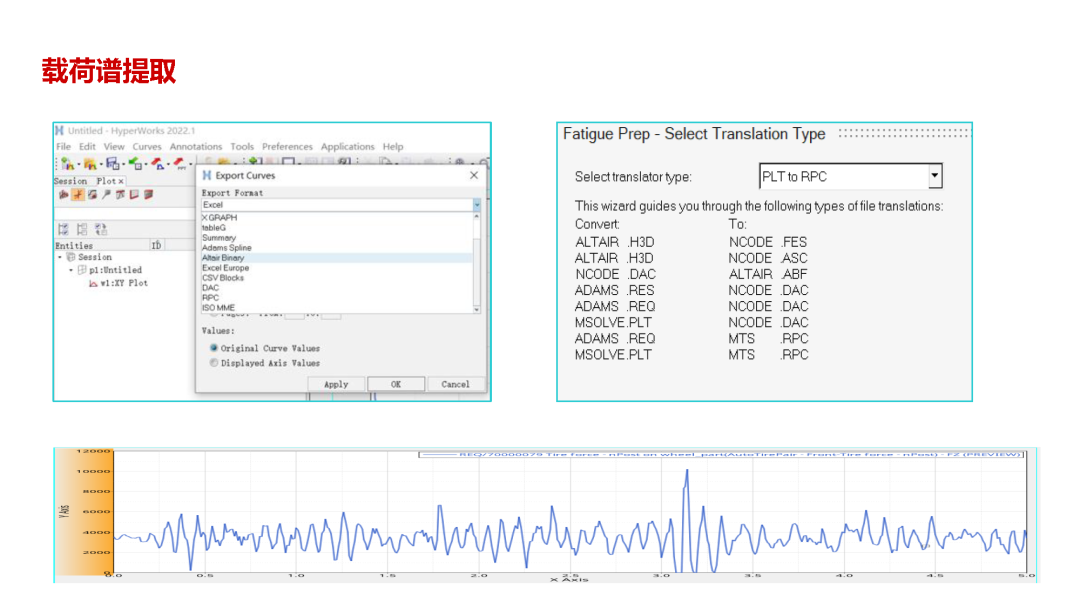Close the Plot tab with its x

coord(121,181)
